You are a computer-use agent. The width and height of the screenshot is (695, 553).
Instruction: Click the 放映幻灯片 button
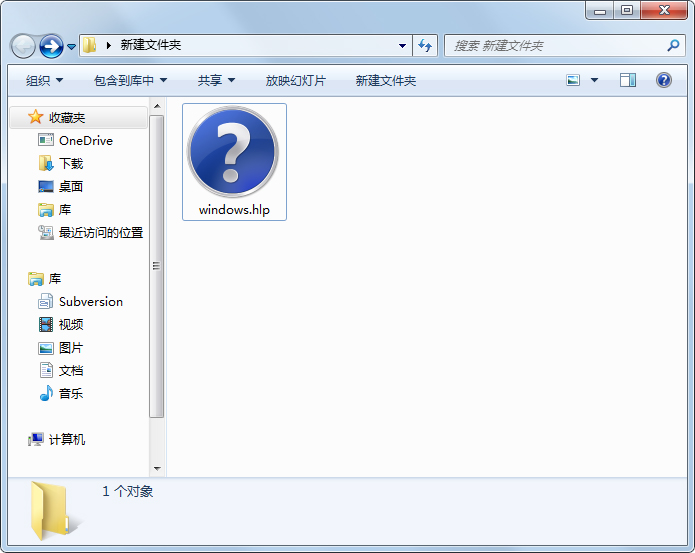295,80
